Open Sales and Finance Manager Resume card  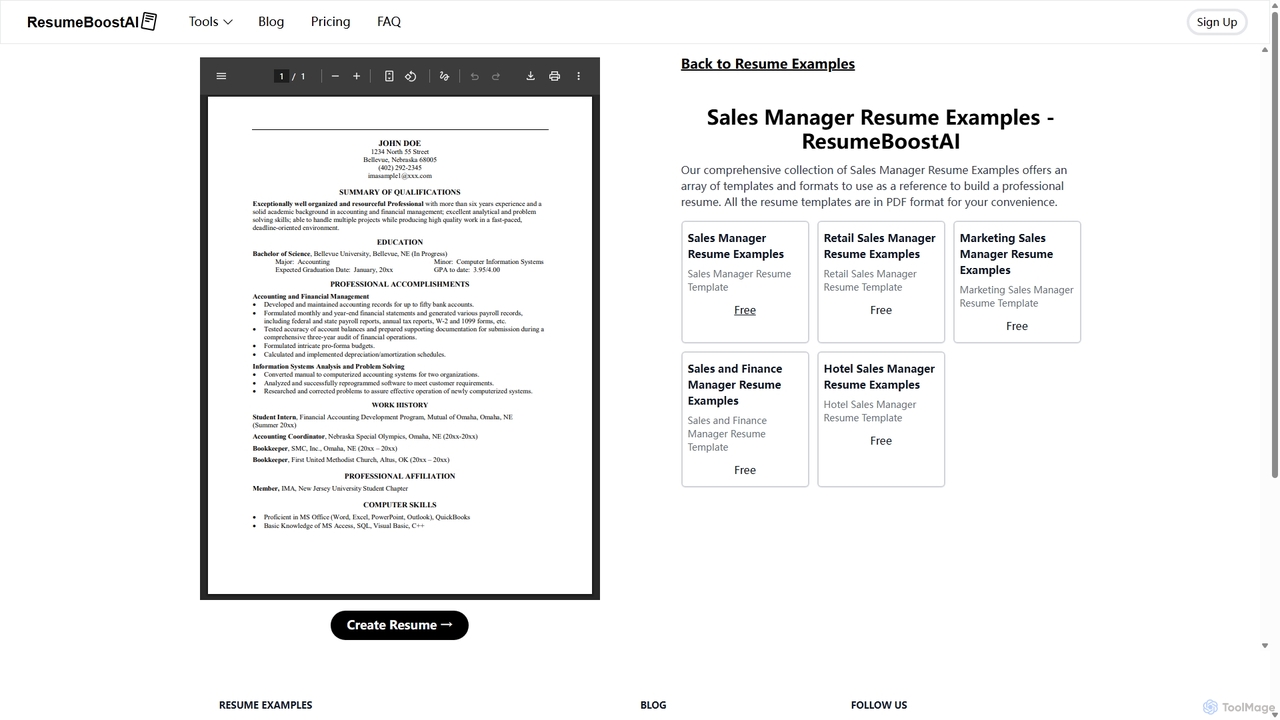pos(745,419)
